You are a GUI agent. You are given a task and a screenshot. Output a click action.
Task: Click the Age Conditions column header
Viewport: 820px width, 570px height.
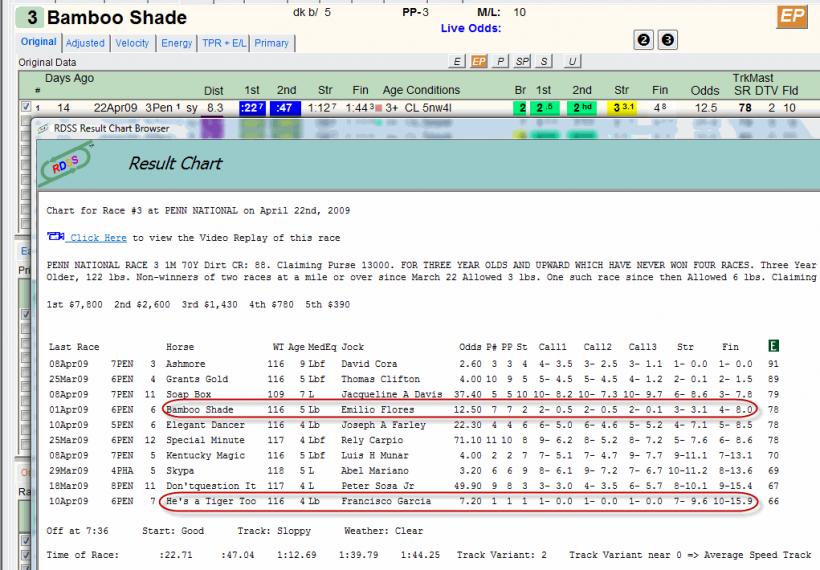click(x=421, y=90)
